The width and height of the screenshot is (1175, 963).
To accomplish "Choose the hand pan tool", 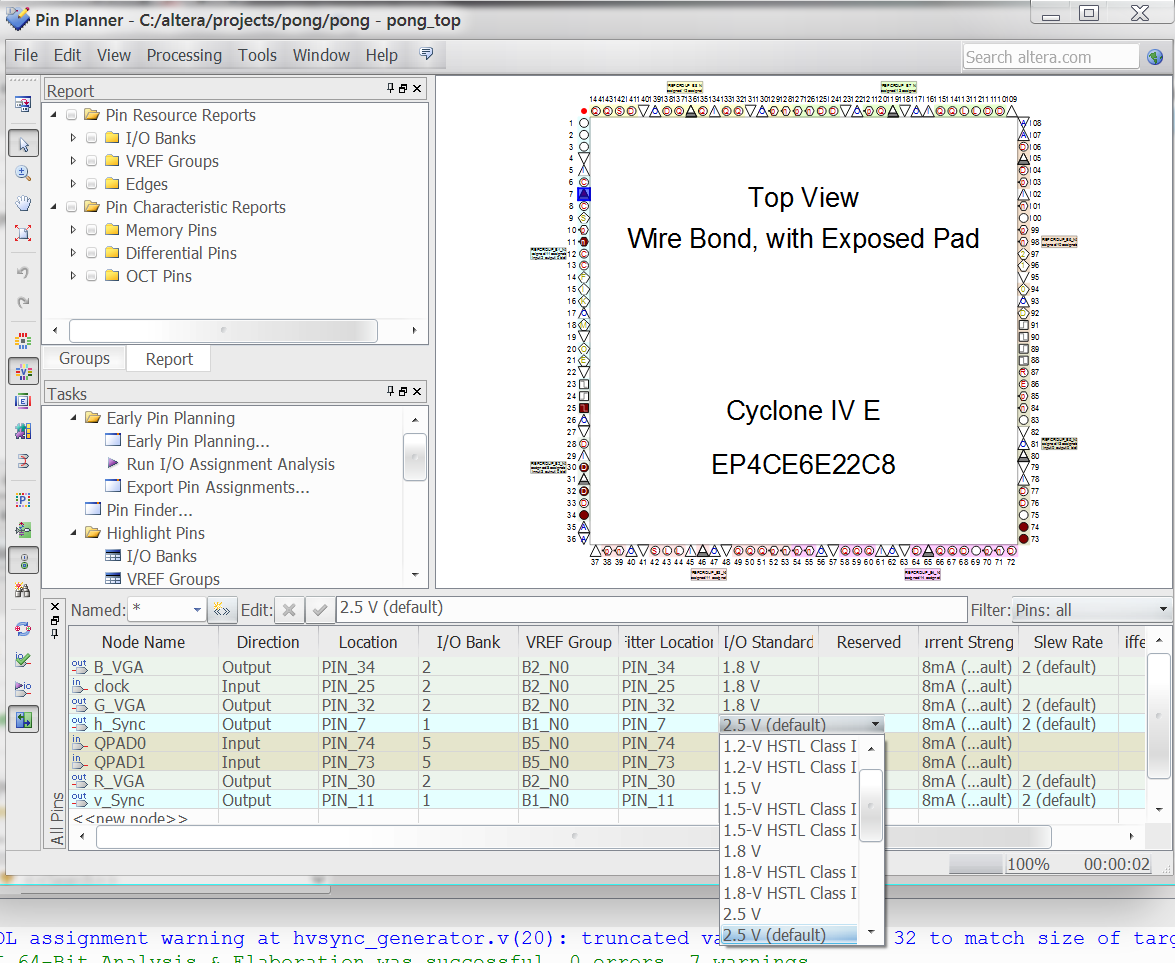I will (x=24, y=203).
